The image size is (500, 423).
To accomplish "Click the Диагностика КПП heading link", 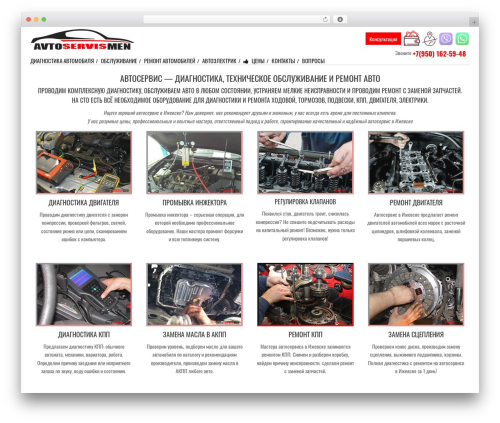I will (x=84, y=334).
